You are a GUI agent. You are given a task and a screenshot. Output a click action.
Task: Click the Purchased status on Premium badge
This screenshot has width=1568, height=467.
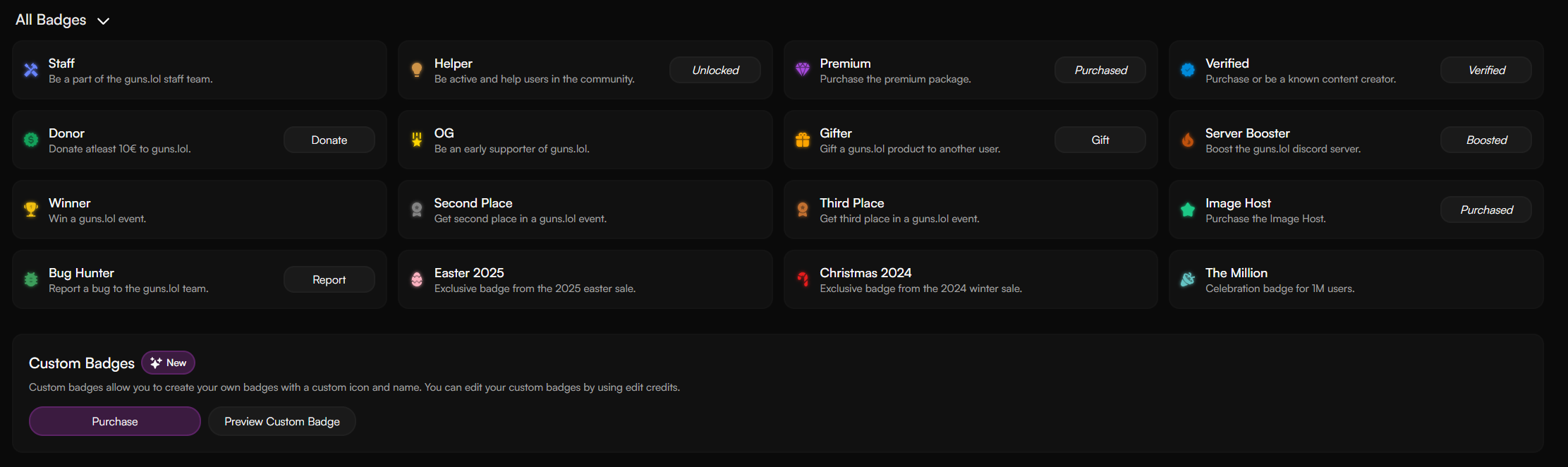coord(1100,70)
